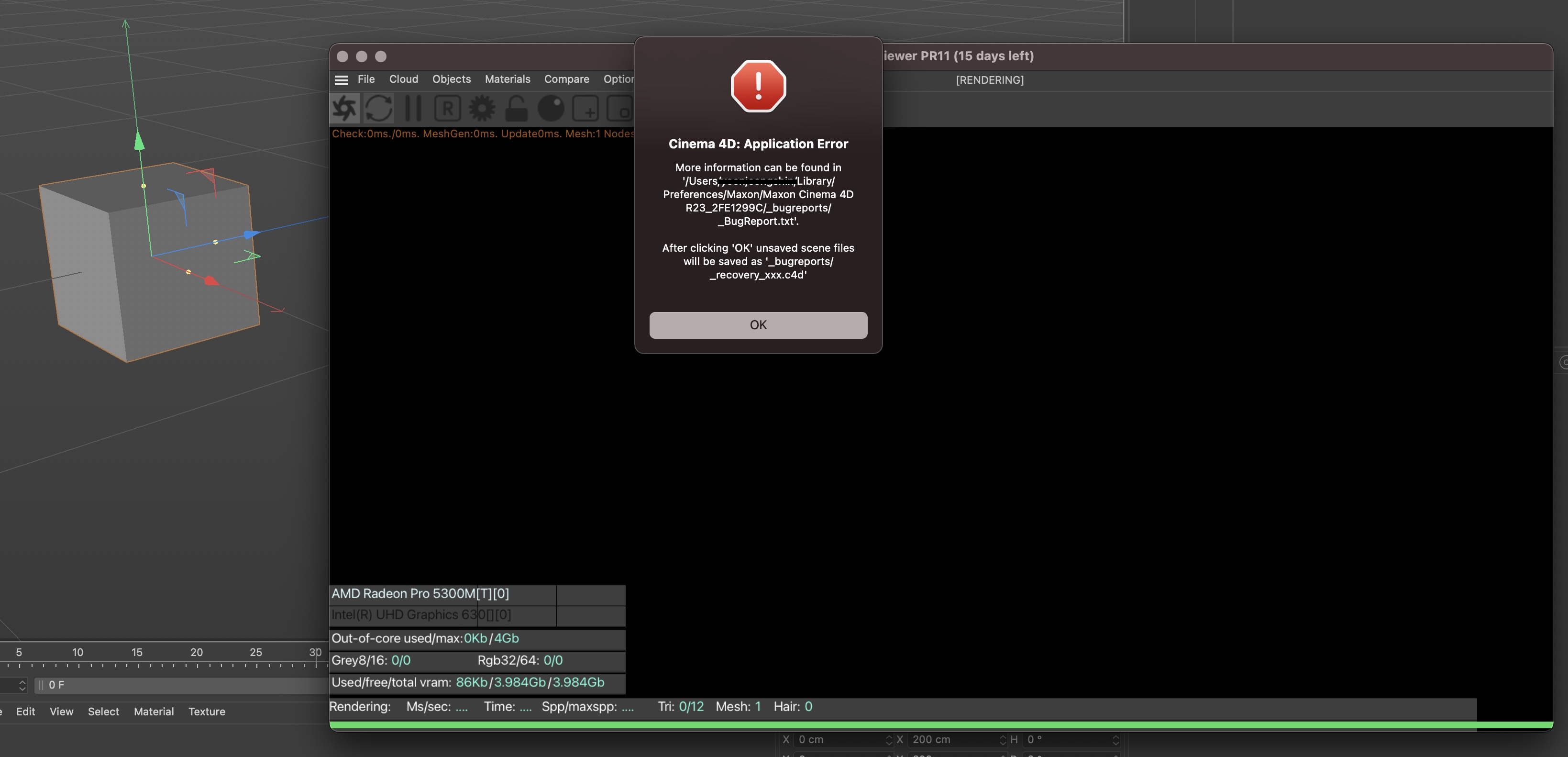Click the 0 F frame field
The height and width of the screenshot is (757, 1568).
point(181,685)
